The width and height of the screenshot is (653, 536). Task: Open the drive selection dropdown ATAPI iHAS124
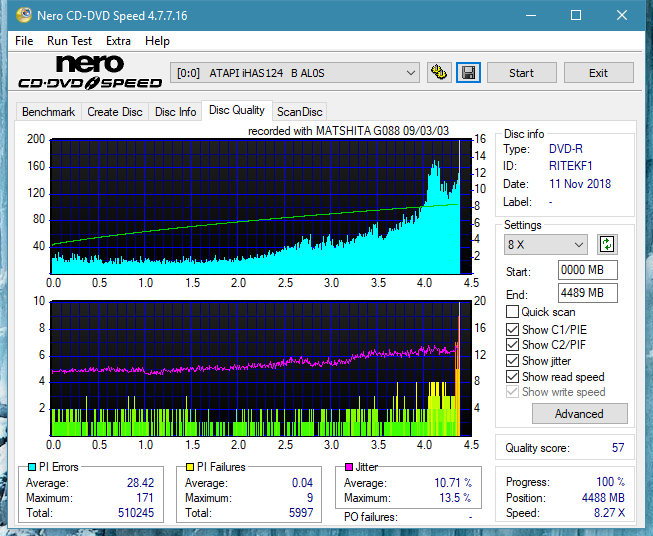[x=295, y=73]
